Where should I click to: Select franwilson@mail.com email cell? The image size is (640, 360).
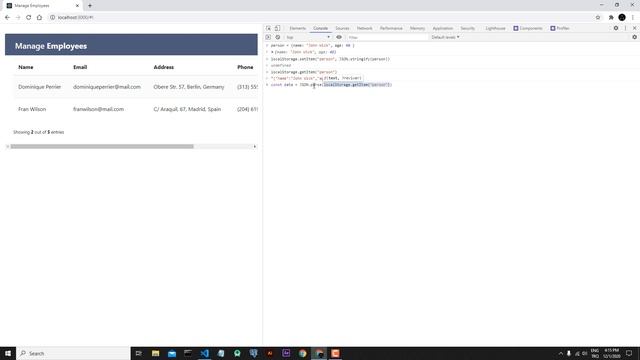98,109
